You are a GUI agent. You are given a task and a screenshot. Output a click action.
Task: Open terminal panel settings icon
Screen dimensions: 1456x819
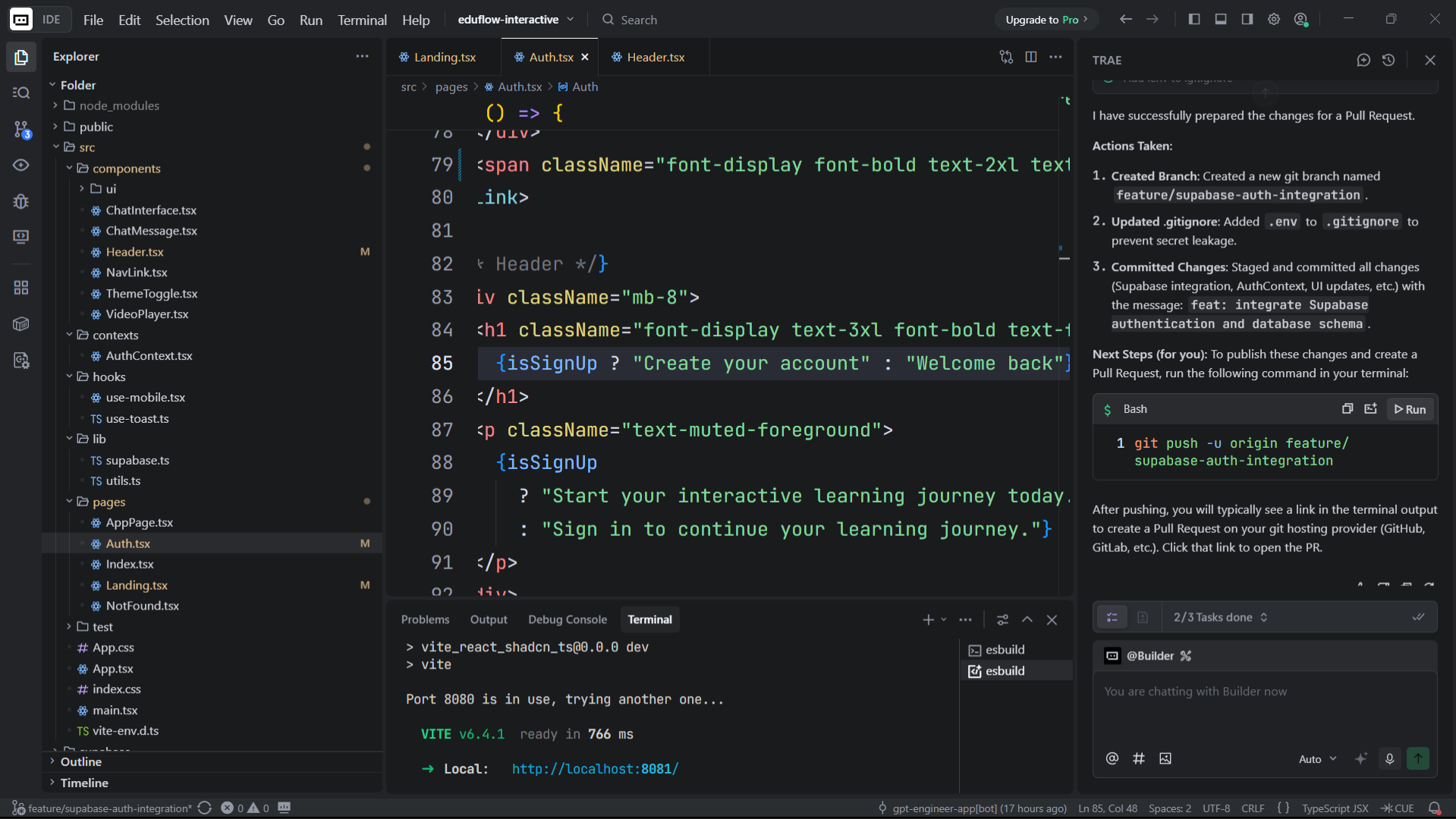point(1002,620)
